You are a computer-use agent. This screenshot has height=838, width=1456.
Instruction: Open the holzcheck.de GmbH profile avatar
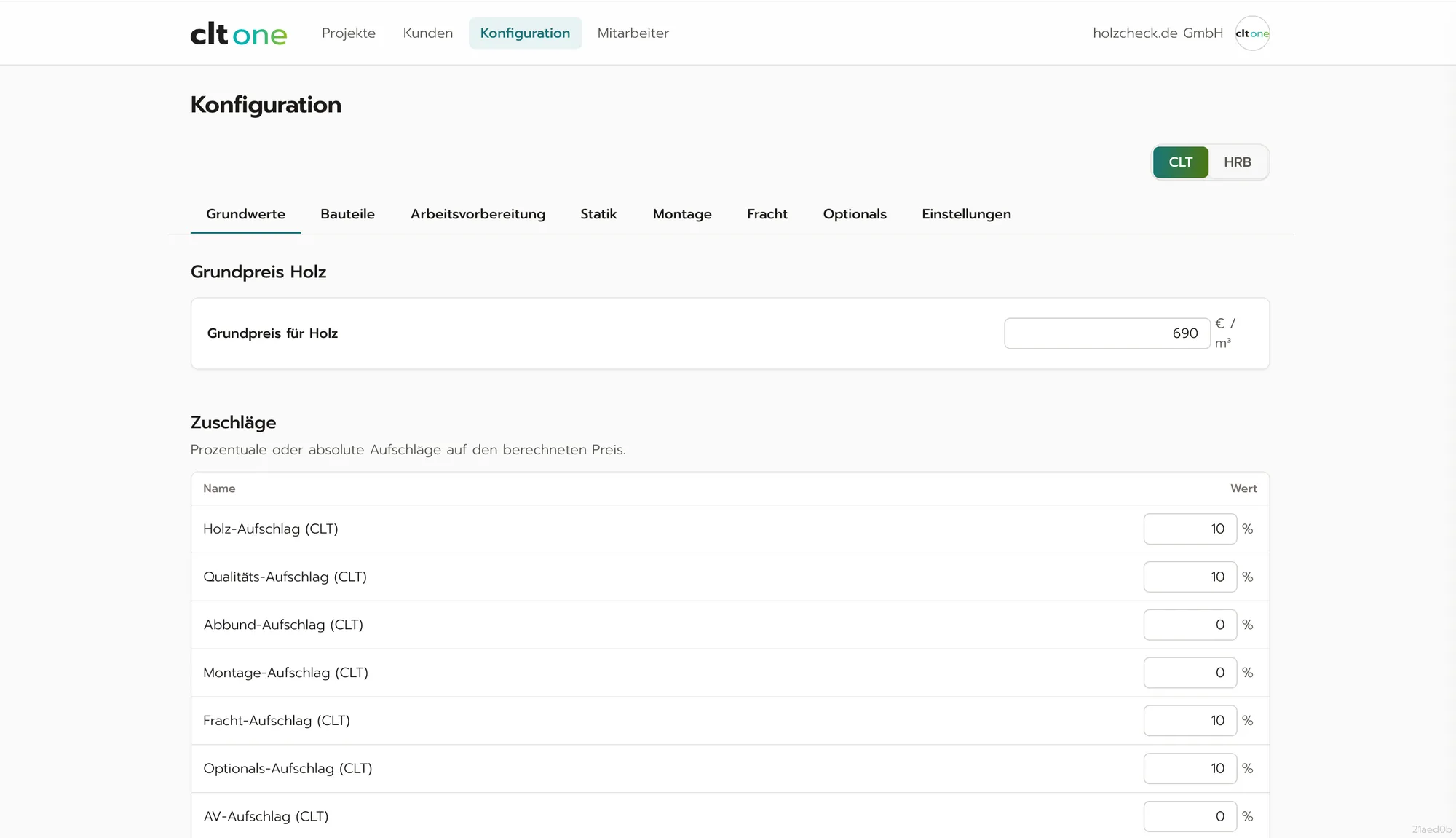point(1252,33)
